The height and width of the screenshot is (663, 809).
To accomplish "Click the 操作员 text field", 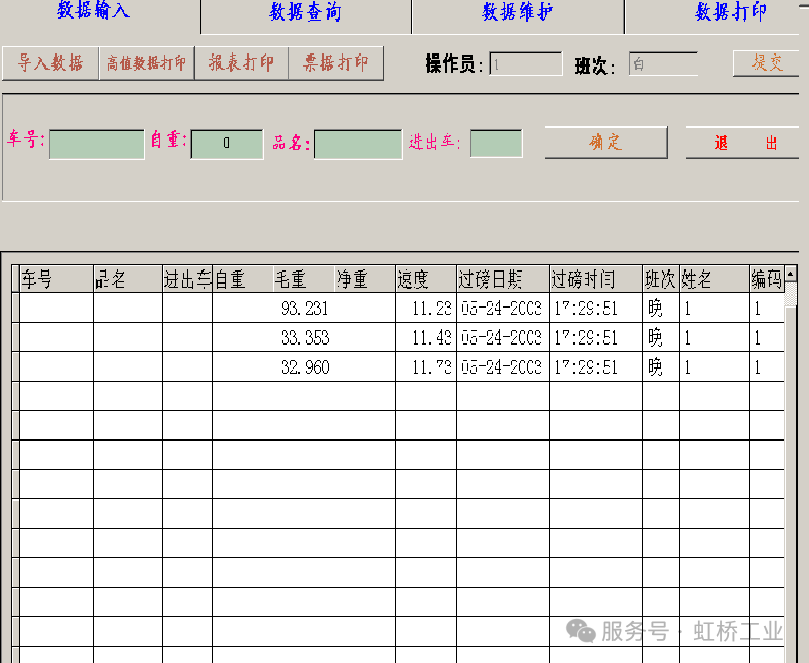I will pyautogui.click(x=525, y=65).
